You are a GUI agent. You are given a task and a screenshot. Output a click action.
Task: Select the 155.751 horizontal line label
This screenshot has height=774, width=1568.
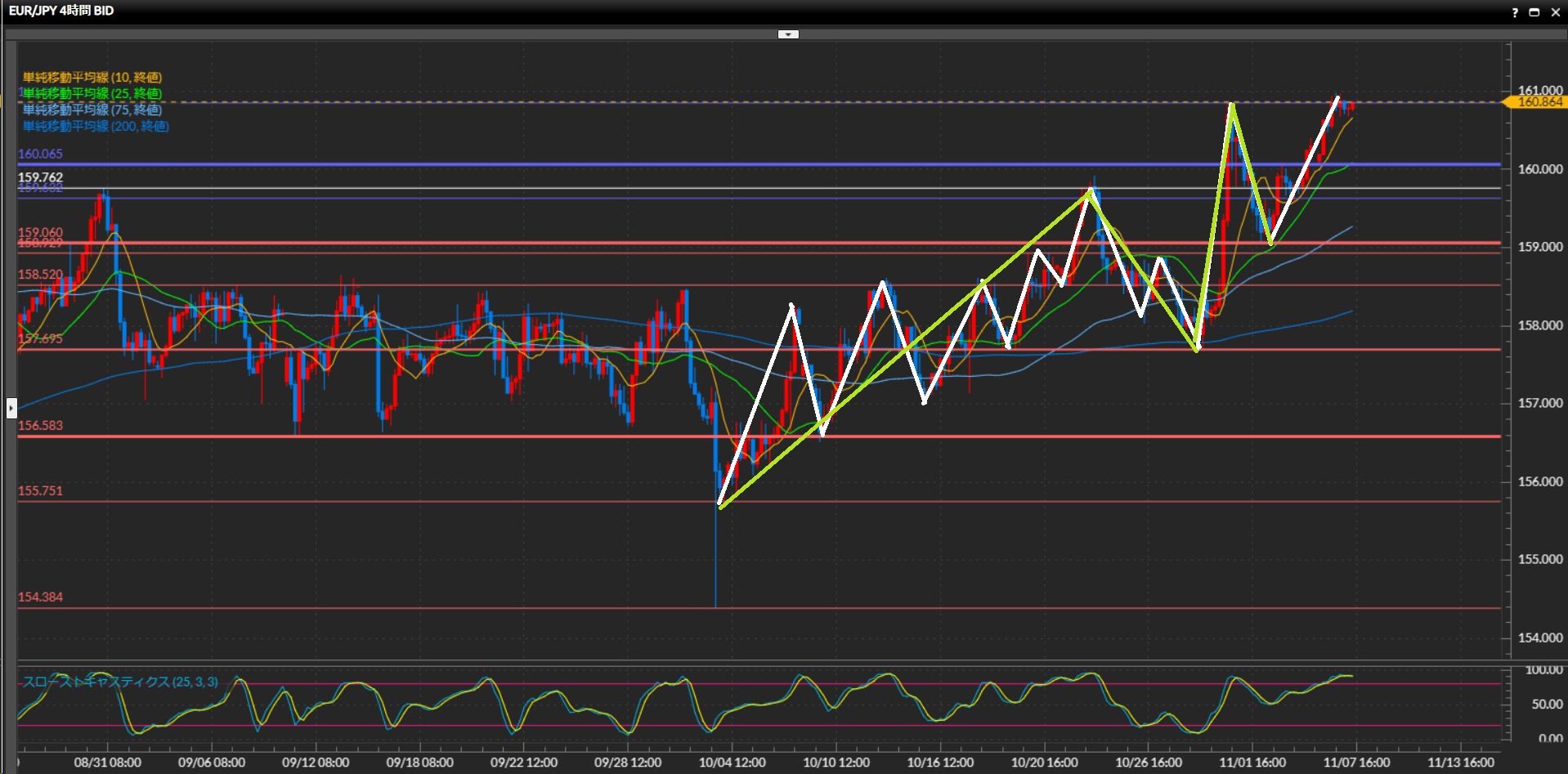pos(40,490)
